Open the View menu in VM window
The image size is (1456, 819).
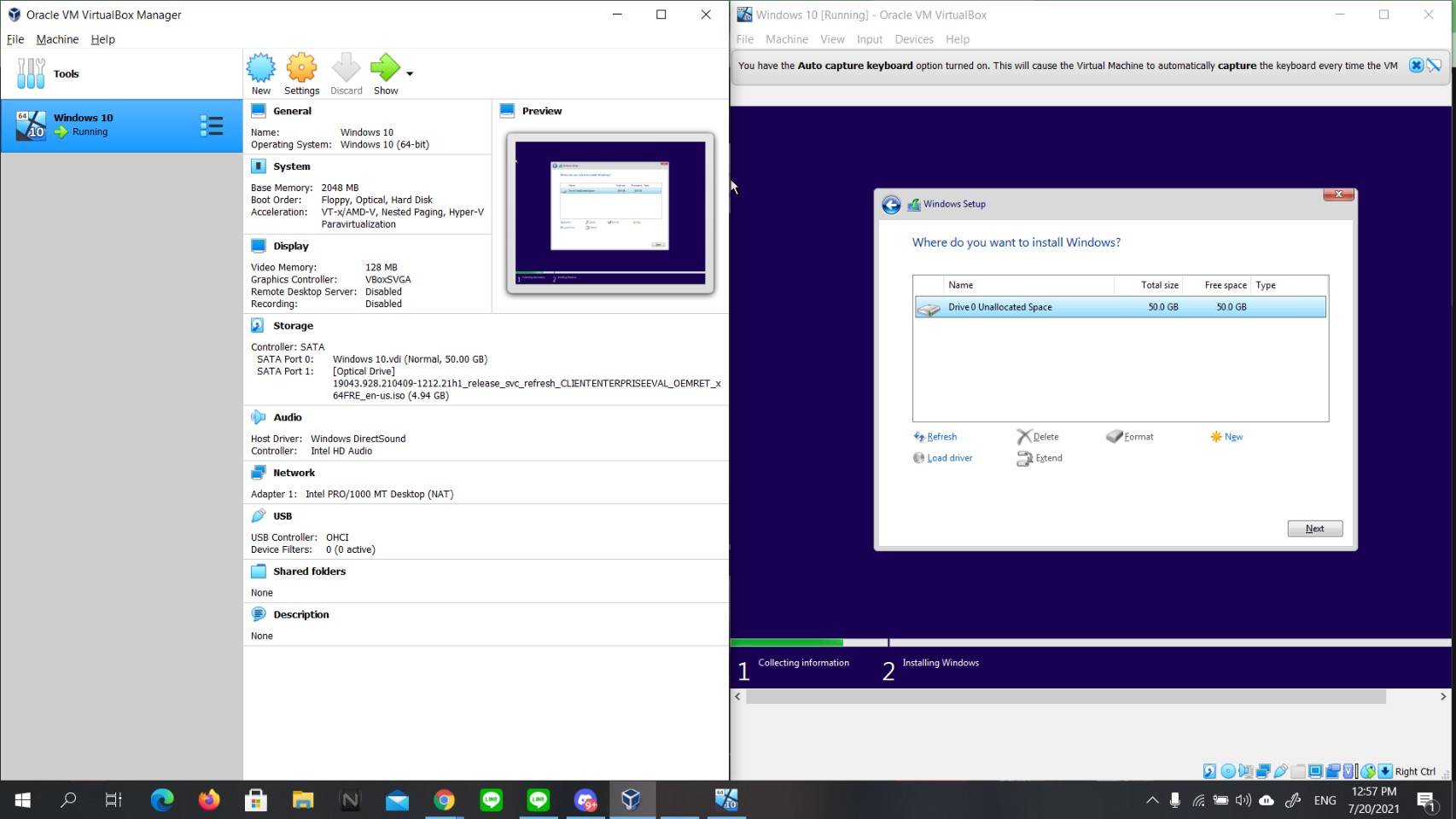pyautogui.click(x=832, y=39)
